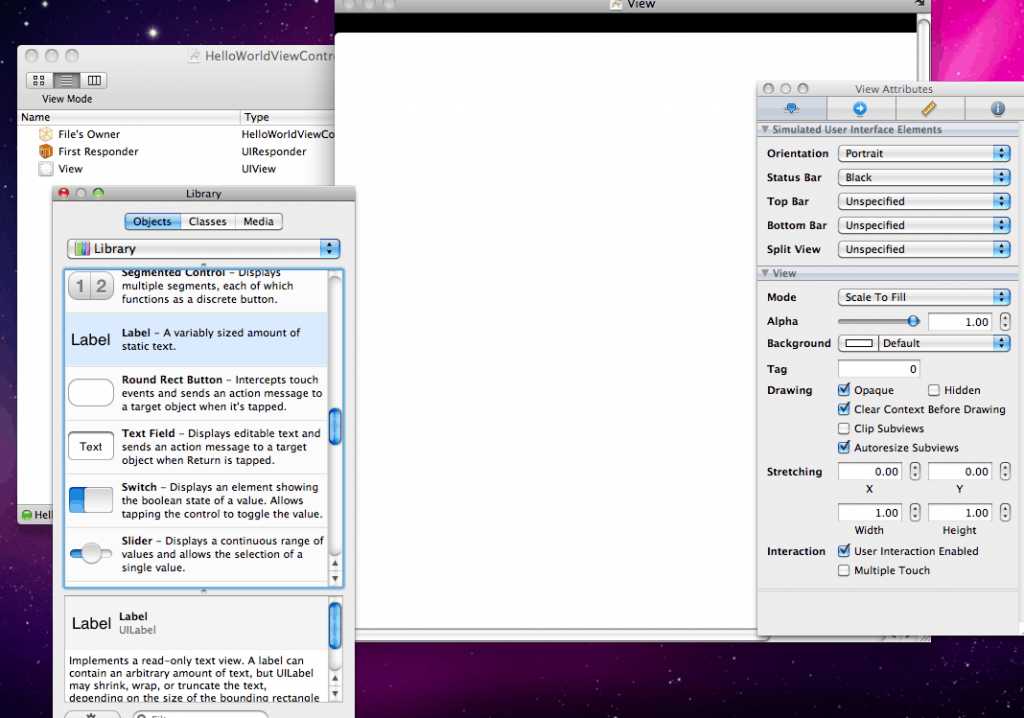Open the Background Default color dropdown
This screenshot has width=1024, height=718.
pos(944,344)
